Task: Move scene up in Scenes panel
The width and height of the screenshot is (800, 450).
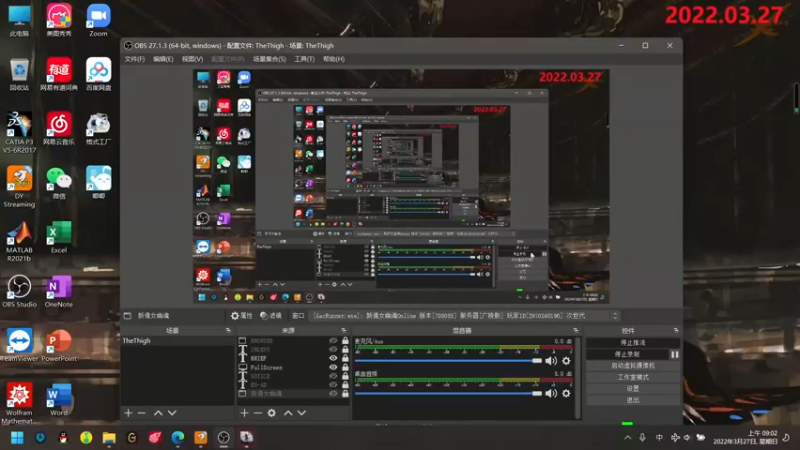Action: point(158,413)
